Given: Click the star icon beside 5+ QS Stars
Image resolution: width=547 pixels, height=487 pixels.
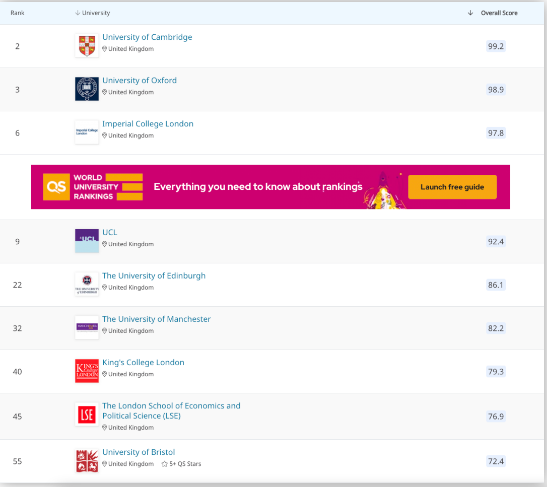Looking at the screenshot, I should coord(165,464).
